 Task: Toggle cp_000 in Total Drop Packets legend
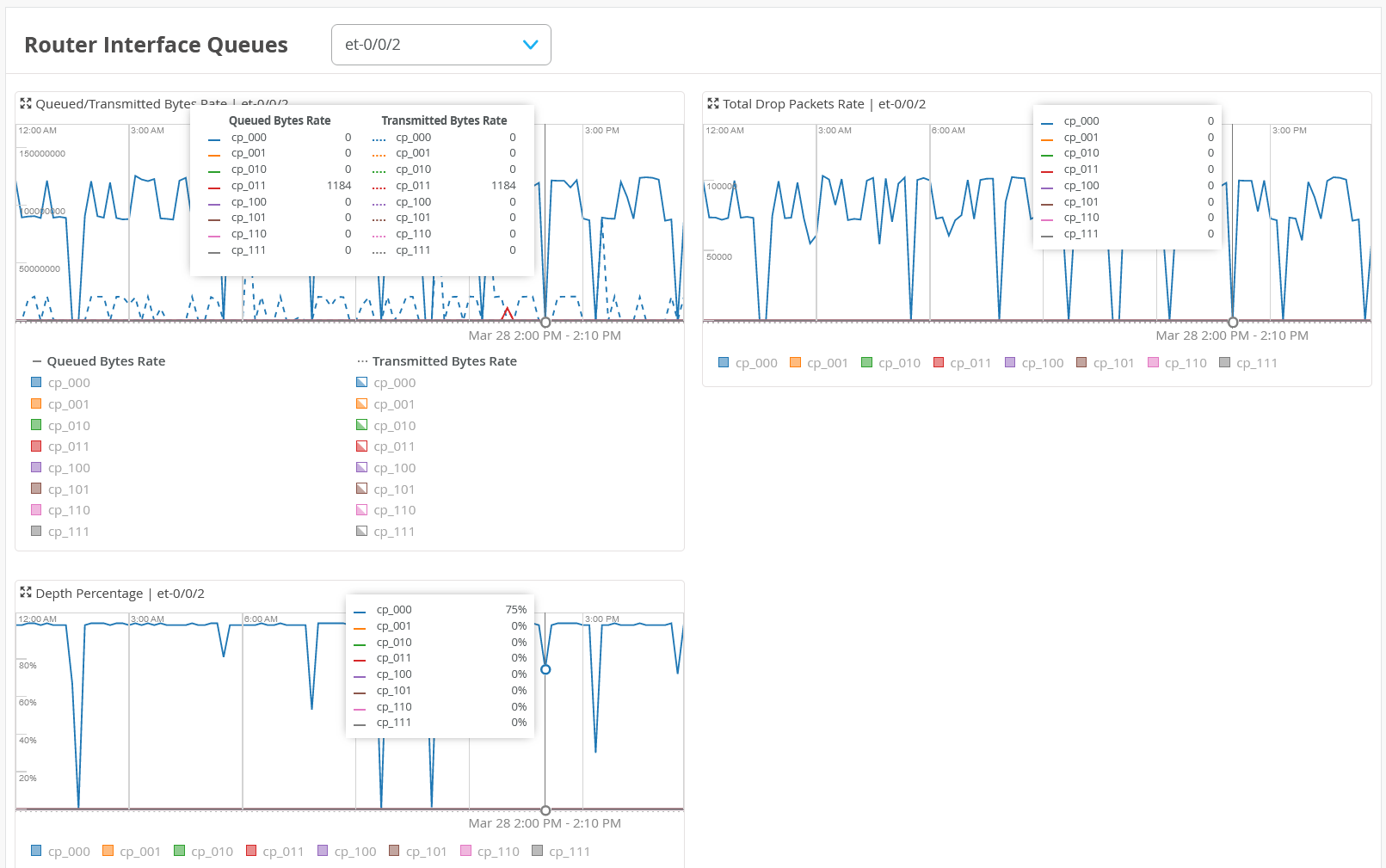[748, 363]
